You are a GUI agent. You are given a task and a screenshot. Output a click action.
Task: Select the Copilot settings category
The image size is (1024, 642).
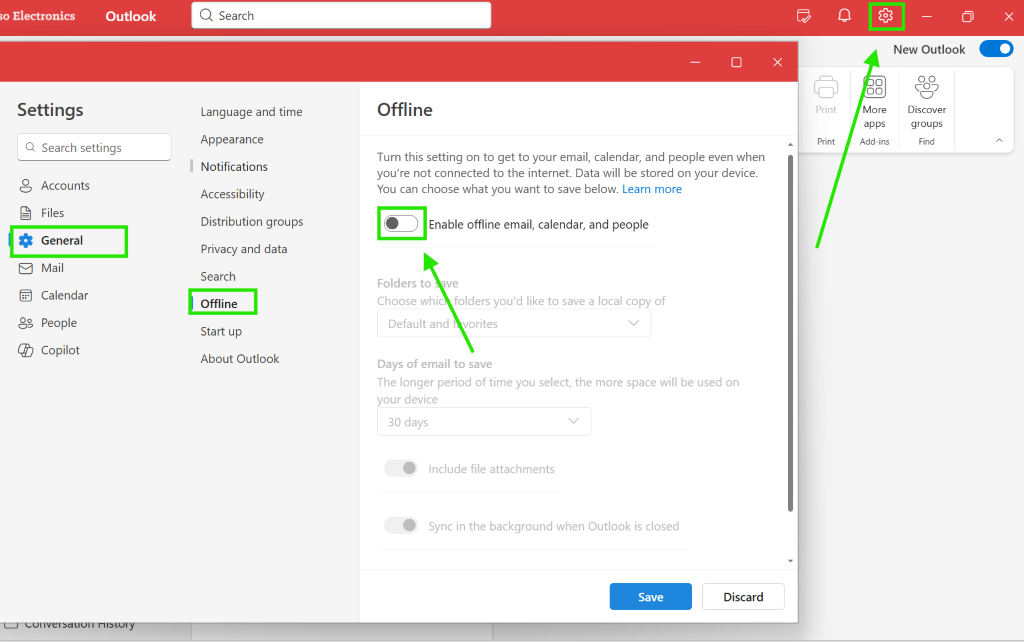[60, 350]
